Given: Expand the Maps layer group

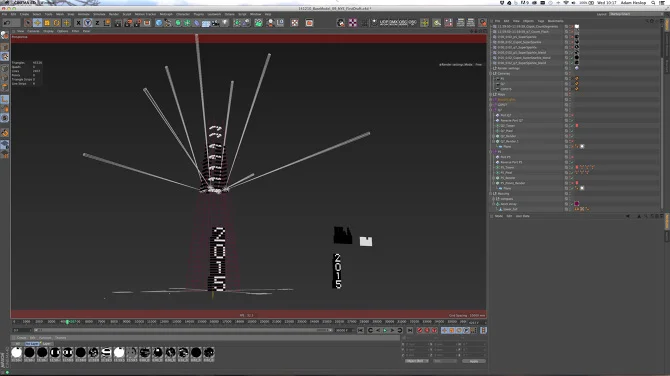Looking at the screenshot, I should (x=491, y=94).
